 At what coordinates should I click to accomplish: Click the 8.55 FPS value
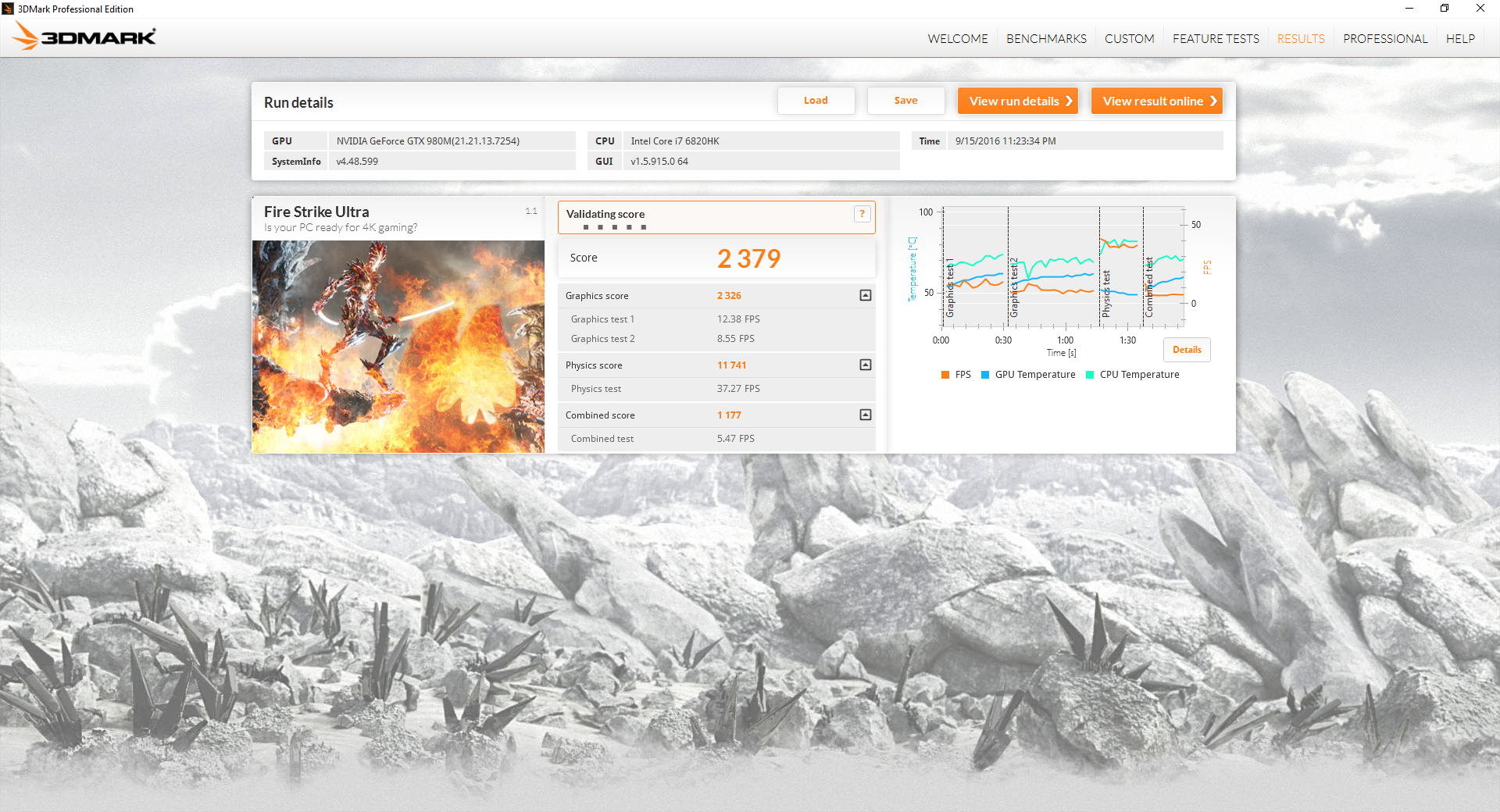click(x=736, y=339)
